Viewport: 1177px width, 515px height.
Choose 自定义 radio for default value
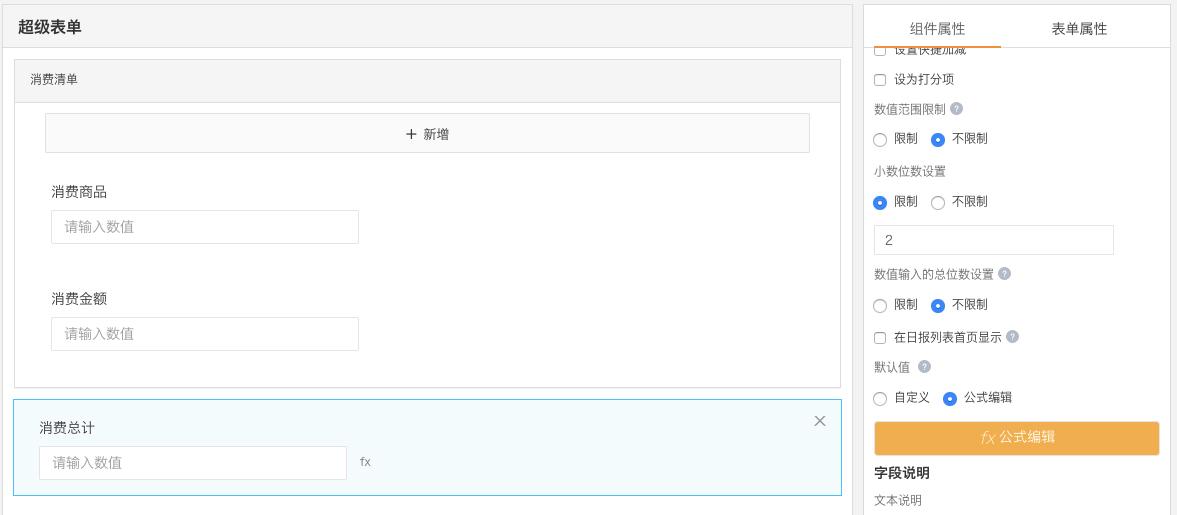click(880, 399)
